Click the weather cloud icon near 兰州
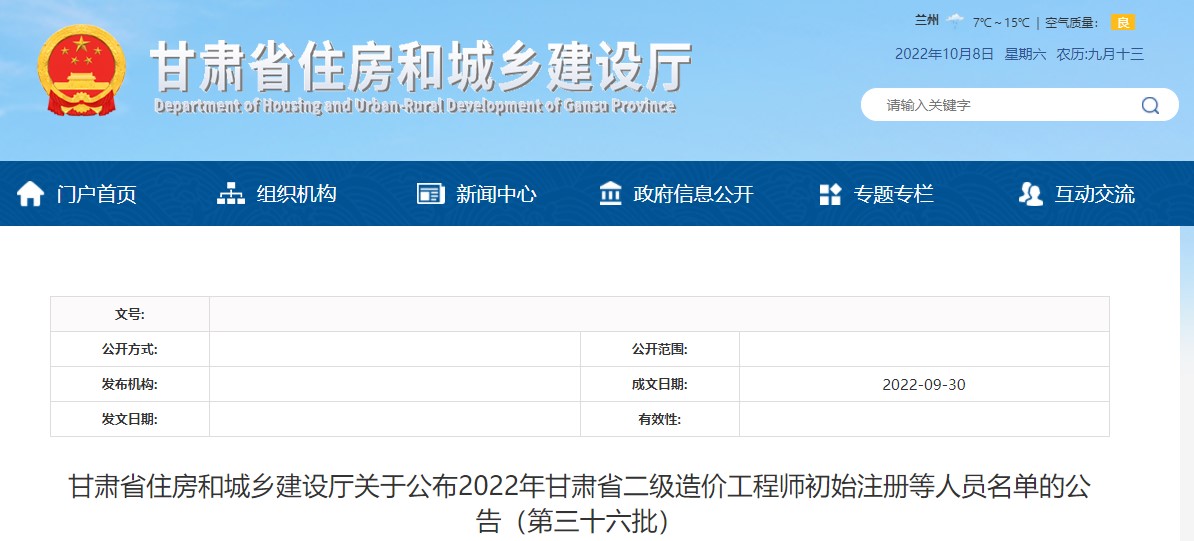The height and width of the screenshot is (541, 1194). point(956,21)
